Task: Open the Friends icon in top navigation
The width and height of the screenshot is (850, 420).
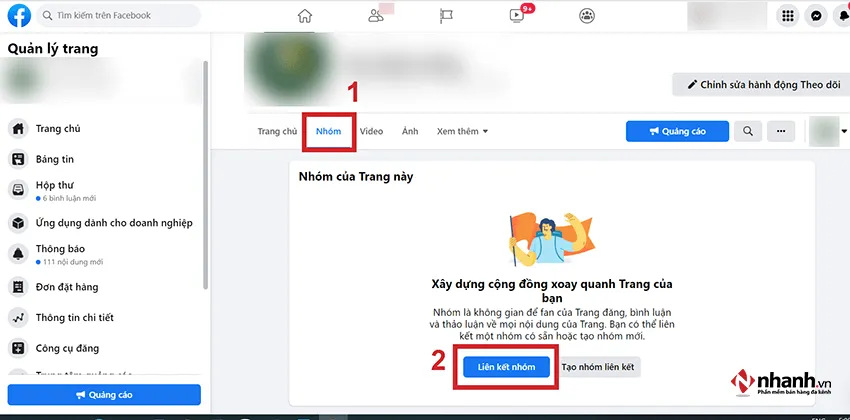Action: pos(376,16)
